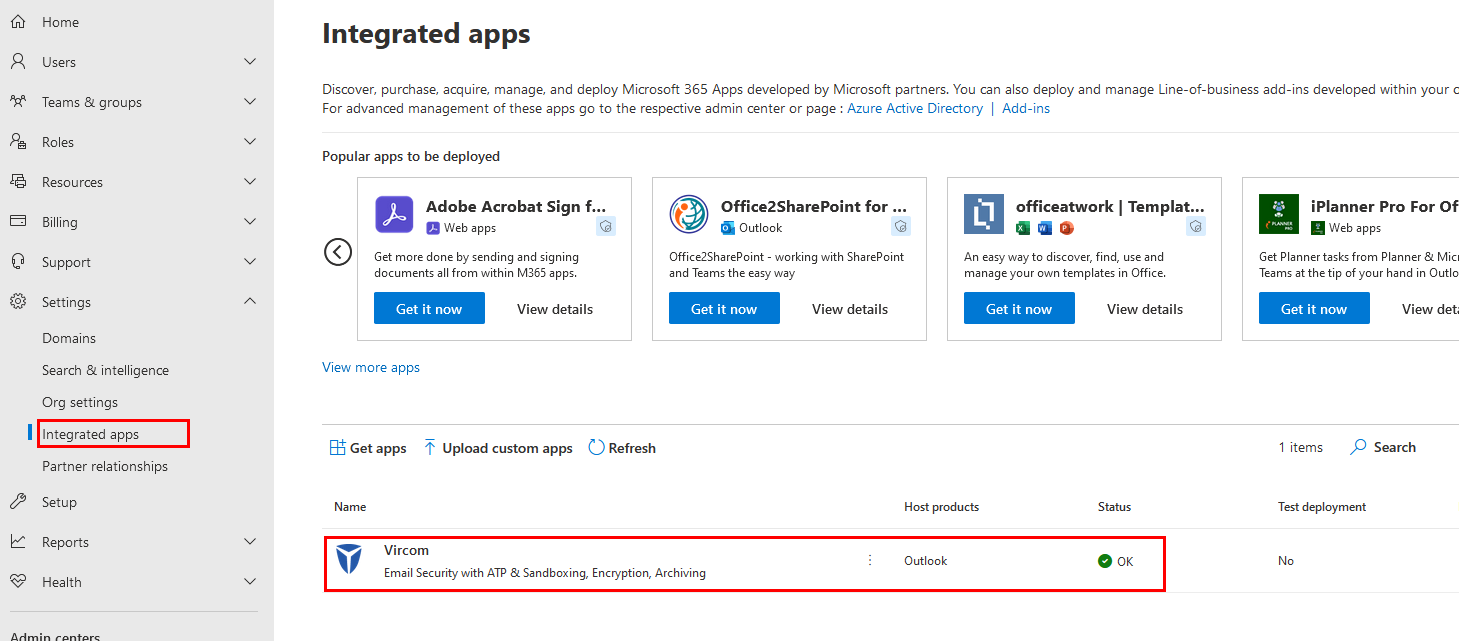Click the Support headset icon
1459x641 pixels.
pos(18,262)
